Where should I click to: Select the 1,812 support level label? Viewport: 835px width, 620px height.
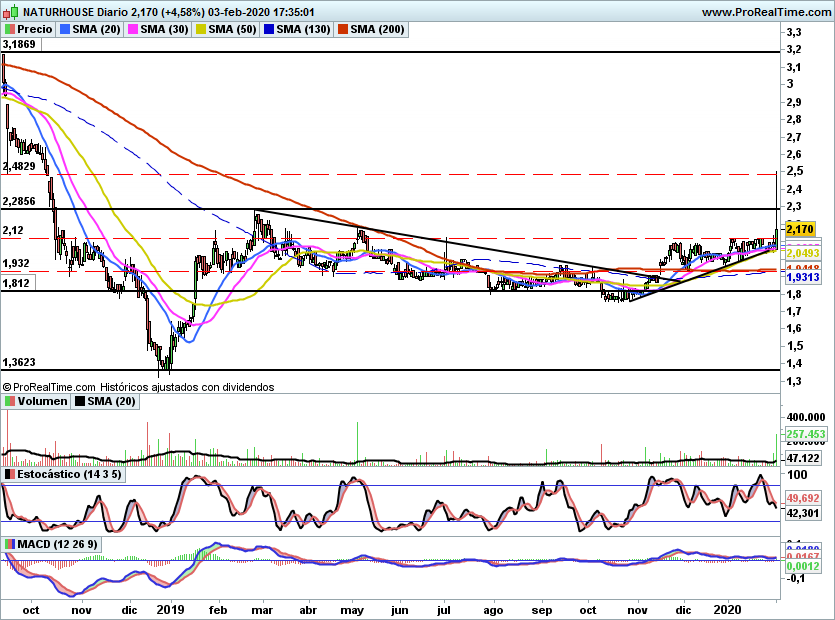tap(17, 283)
